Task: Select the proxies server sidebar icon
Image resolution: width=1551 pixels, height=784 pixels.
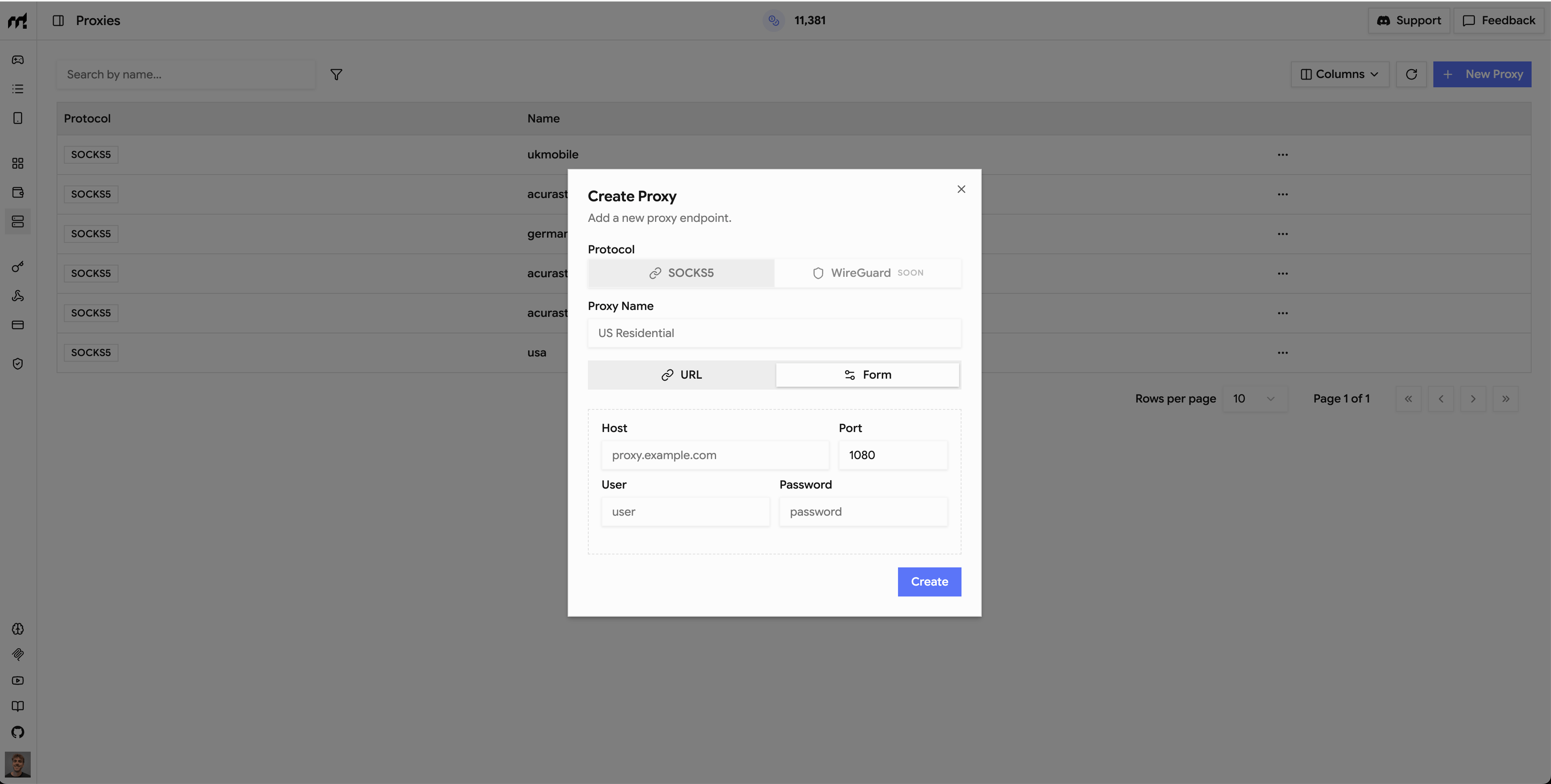Action: point(17,221)
